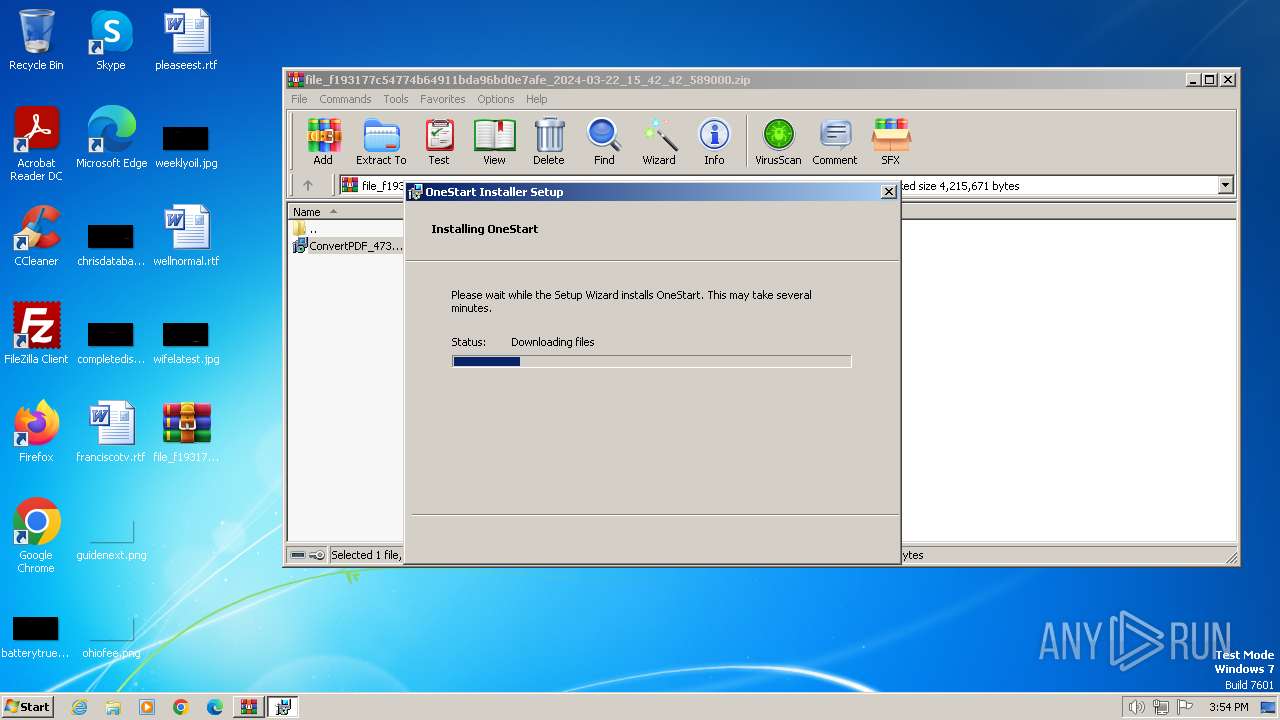Select the View toolbar icon
This screenshot has height=720, width=1280.
494,141
